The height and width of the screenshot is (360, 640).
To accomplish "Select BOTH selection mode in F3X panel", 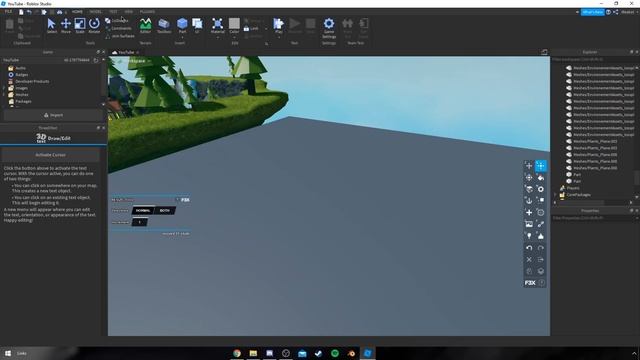I will tap(164, 211).
